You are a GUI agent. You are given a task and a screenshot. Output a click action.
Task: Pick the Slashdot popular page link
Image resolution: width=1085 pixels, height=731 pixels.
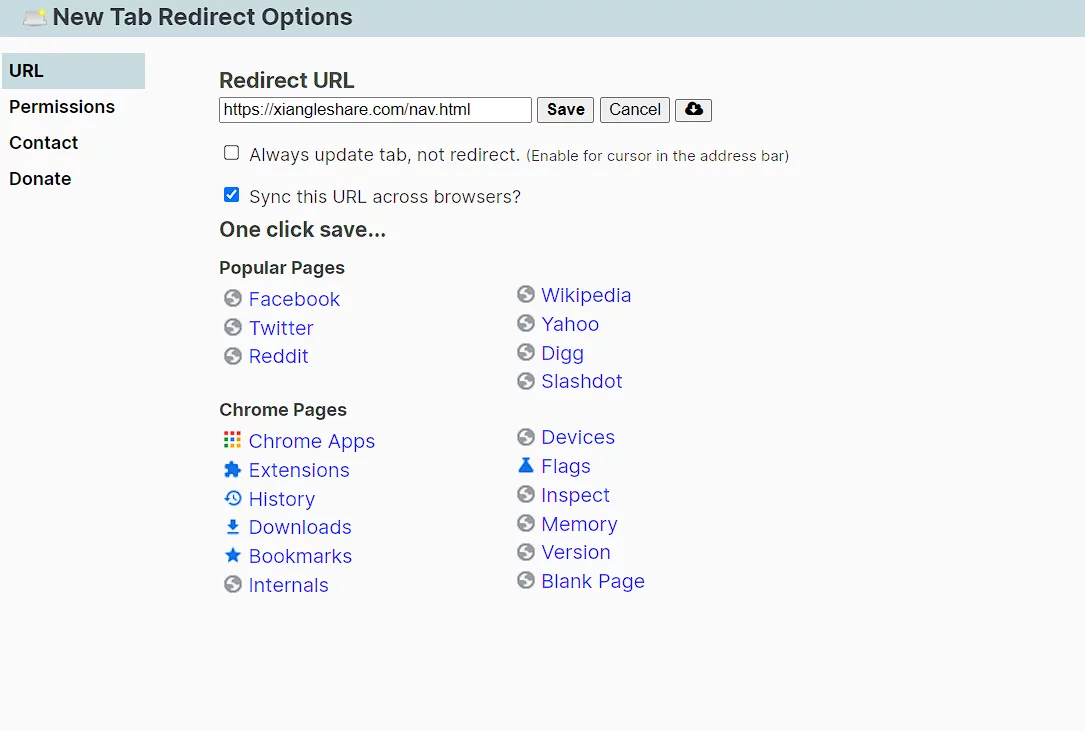(581, 381)
